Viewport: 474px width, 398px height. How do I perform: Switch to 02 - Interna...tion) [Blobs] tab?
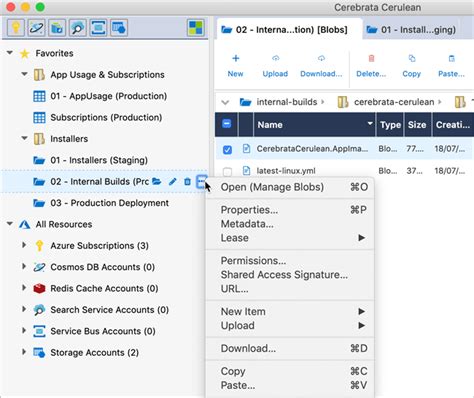coord(289,30)
